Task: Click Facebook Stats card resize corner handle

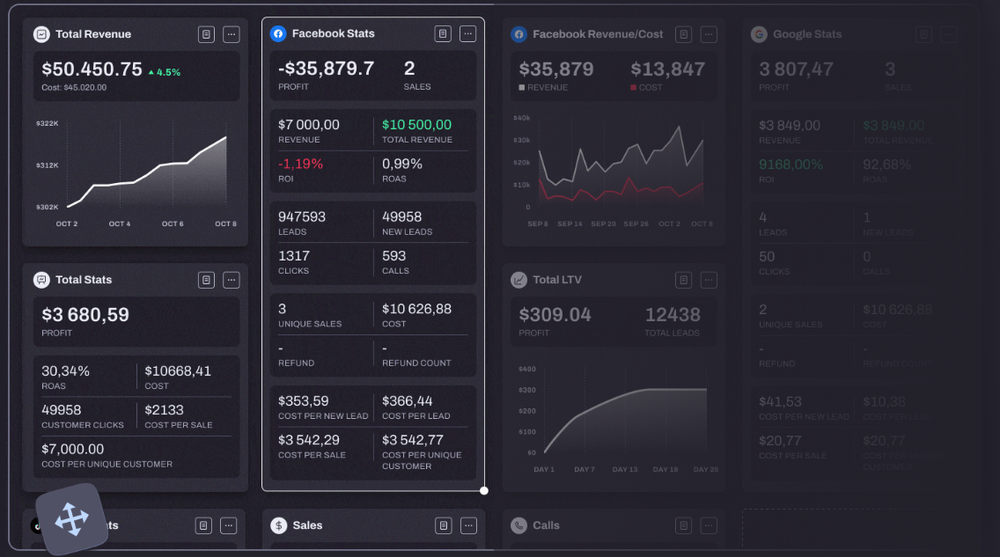Action: (x=484, y=491)
